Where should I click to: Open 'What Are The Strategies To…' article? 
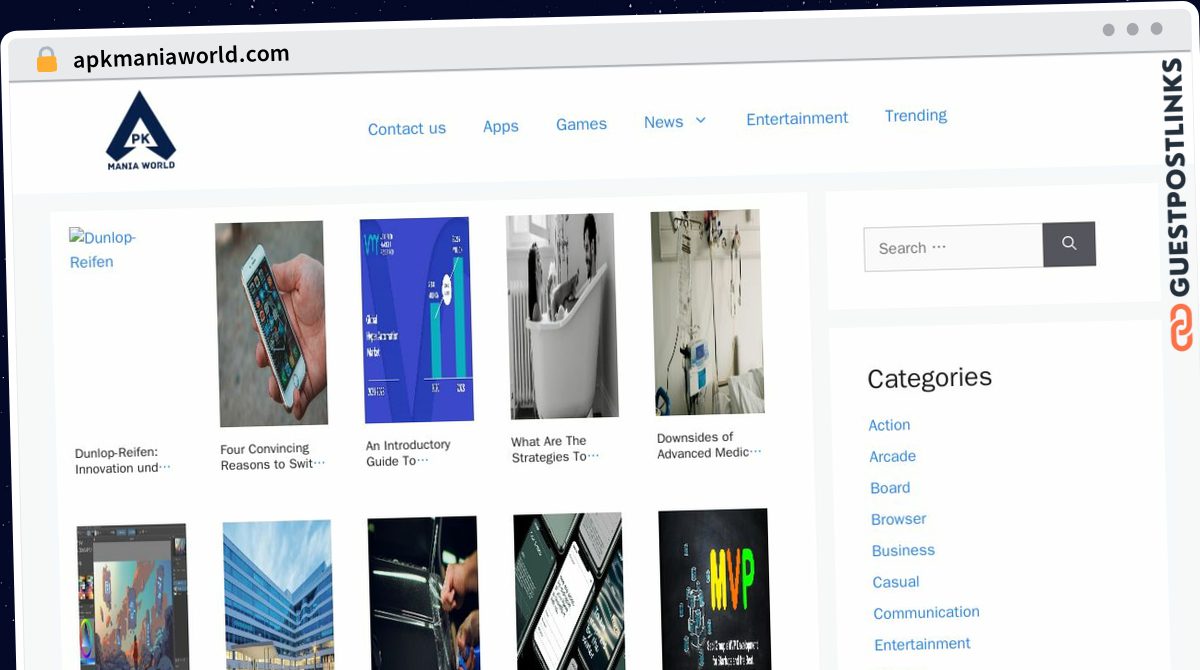click(x=555, y=449)
